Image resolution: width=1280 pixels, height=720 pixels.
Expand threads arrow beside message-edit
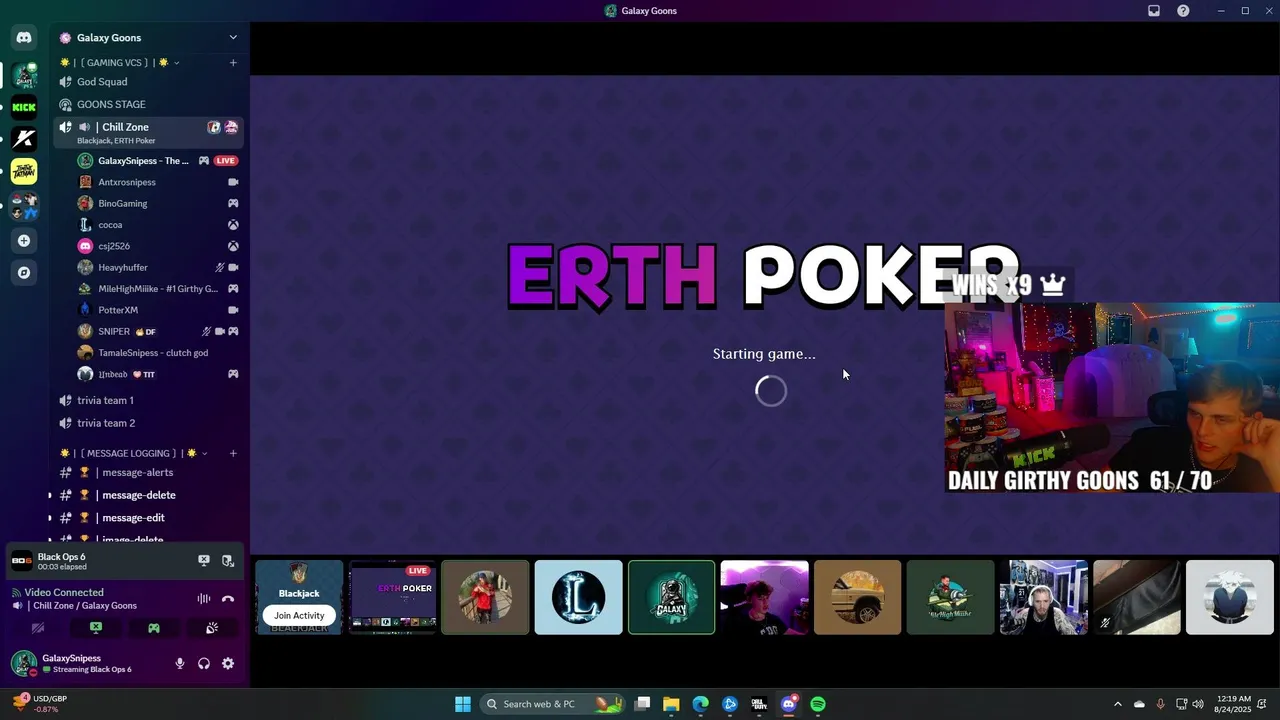pos(50,518)
